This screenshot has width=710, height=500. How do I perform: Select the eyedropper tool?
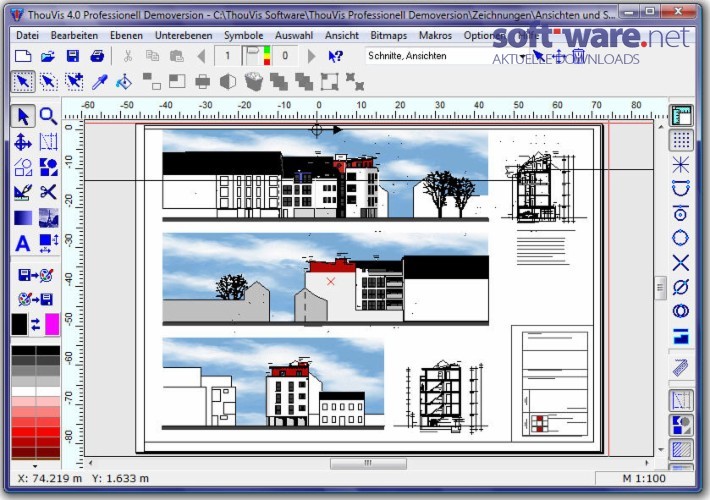[99, 82]
